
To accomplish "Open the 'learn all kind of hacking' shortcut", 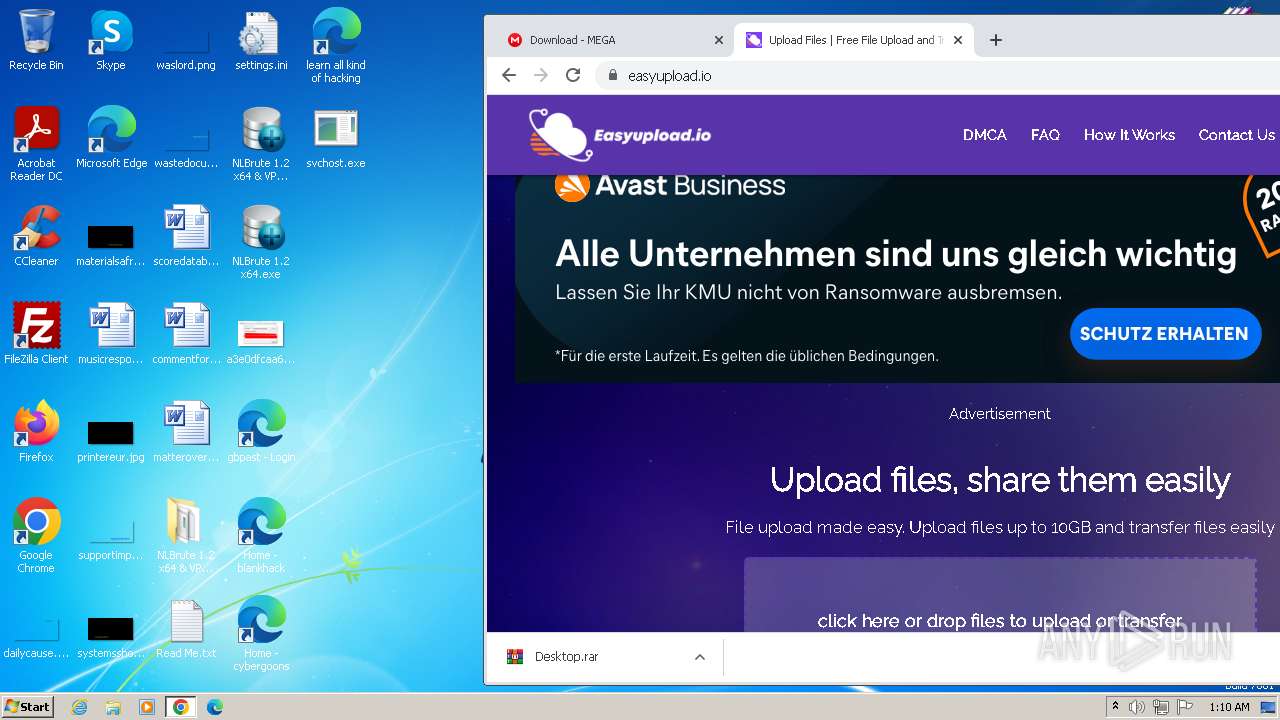I will 336,46.
